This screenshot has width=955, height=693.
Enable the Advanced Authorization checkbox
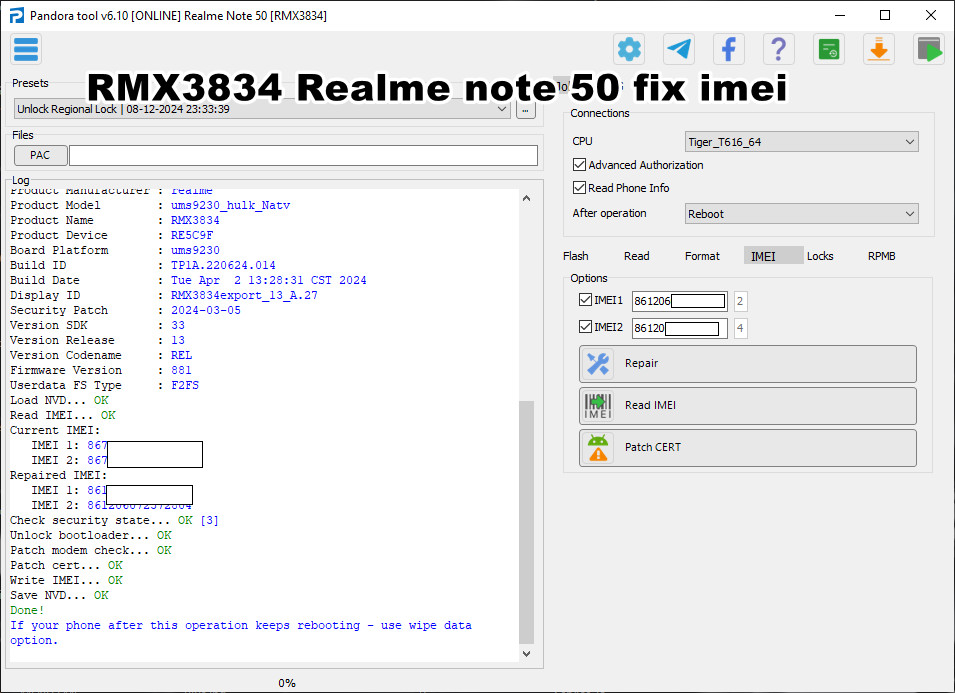point(578,165)
